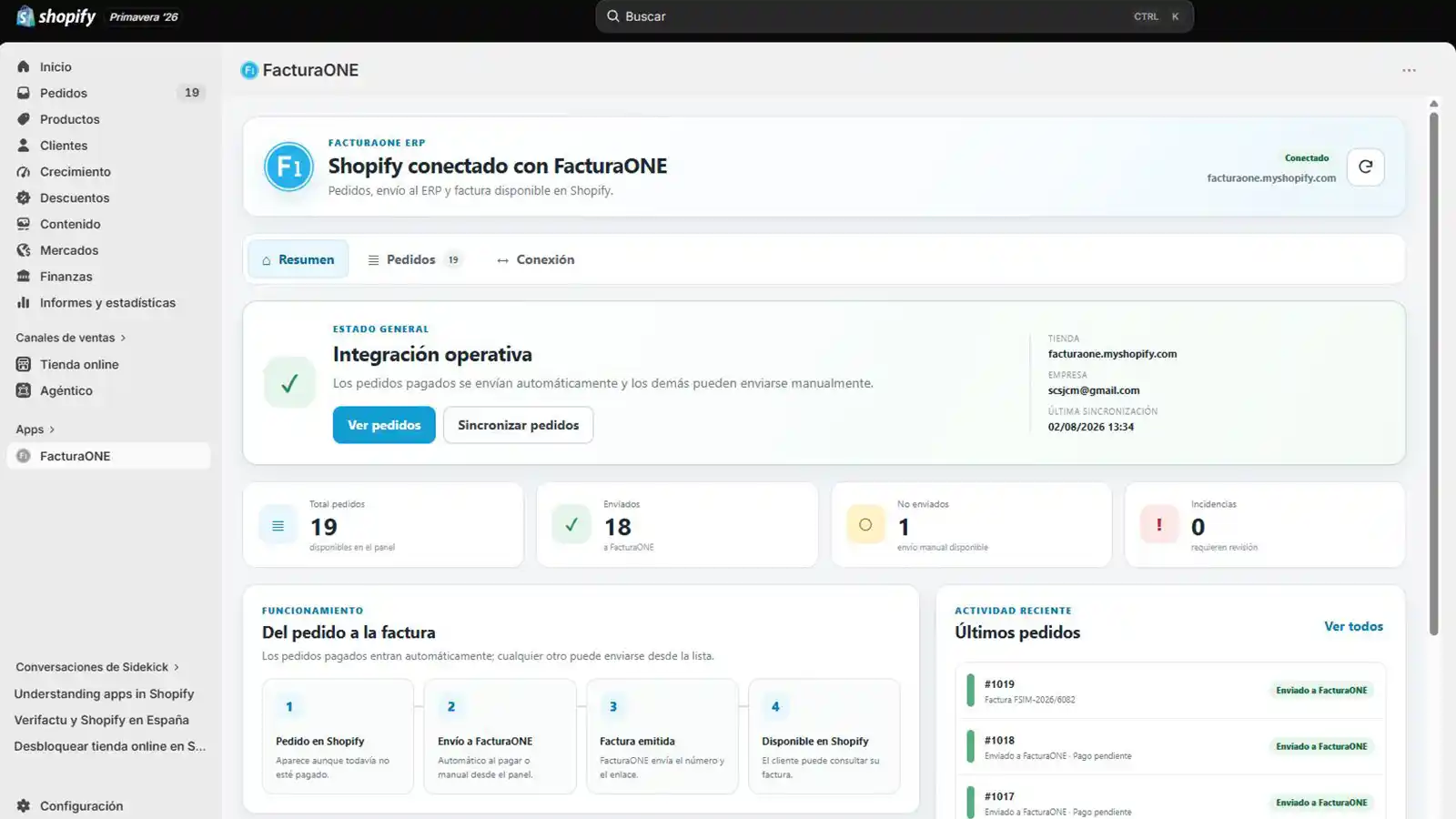Click the refresh connection icon button
The height and width of the screenshot is (819, 1456).
[1366, 167]
